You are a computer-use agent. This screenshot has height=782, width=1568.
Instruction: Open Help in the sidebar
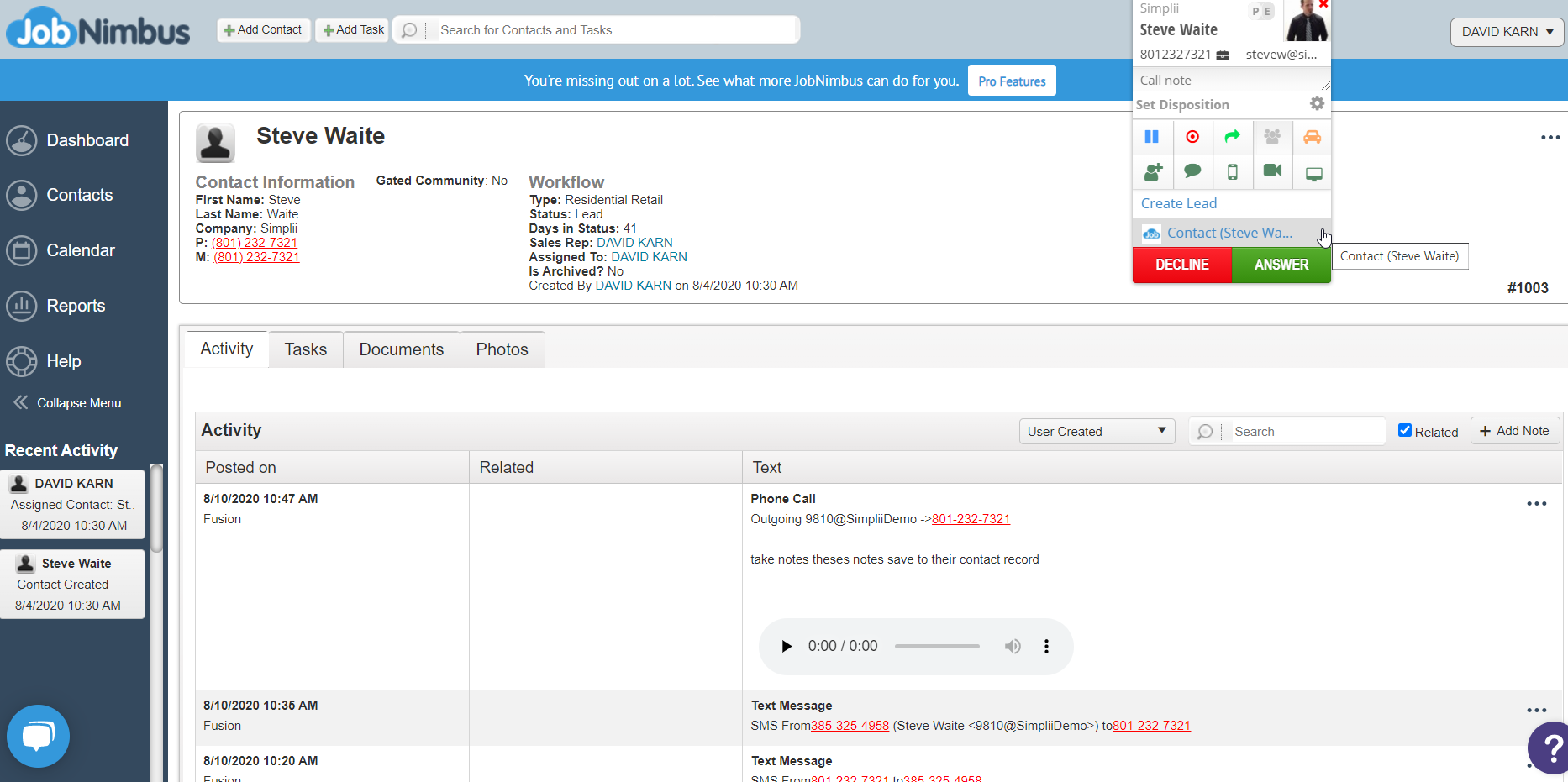click(44, 361)
